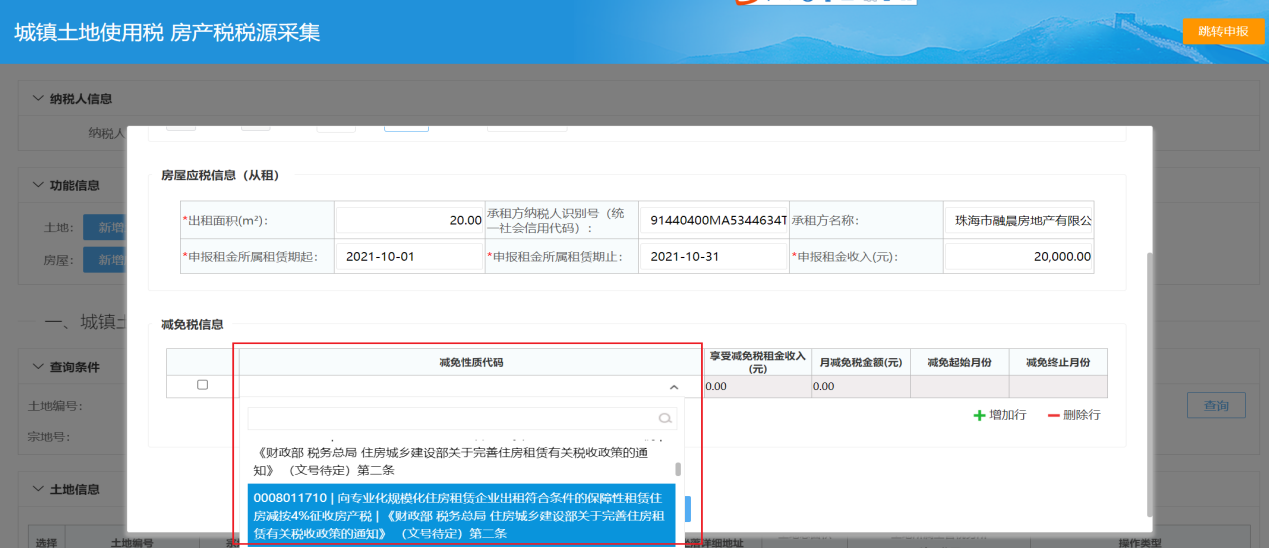The image size is (1269, 548).
Task: Click the search magnifier icon in dropdown
Action: (x=665, y=419)
